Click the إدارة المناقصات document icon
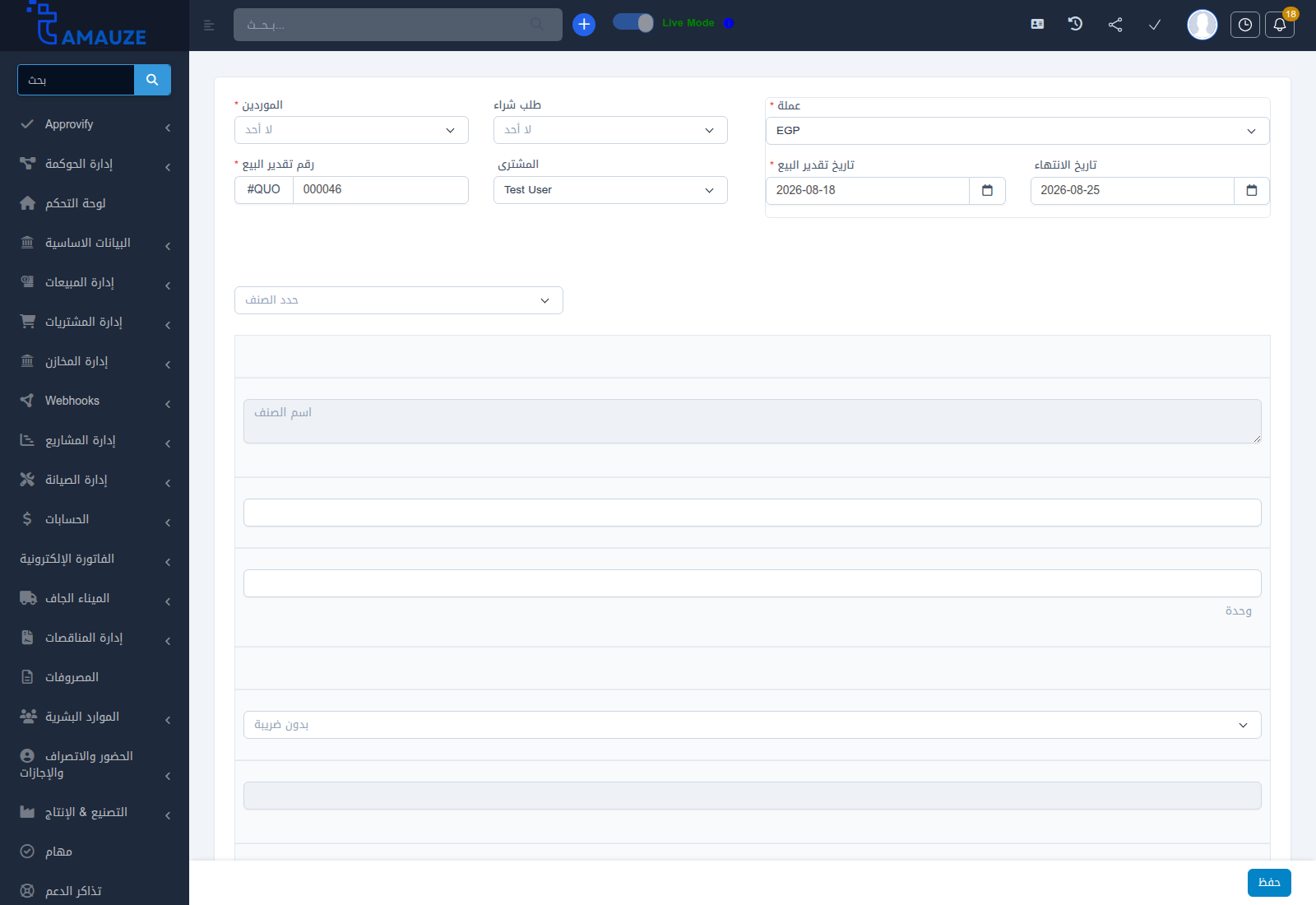Viewport: 1316px width, 905px height. 27,638
